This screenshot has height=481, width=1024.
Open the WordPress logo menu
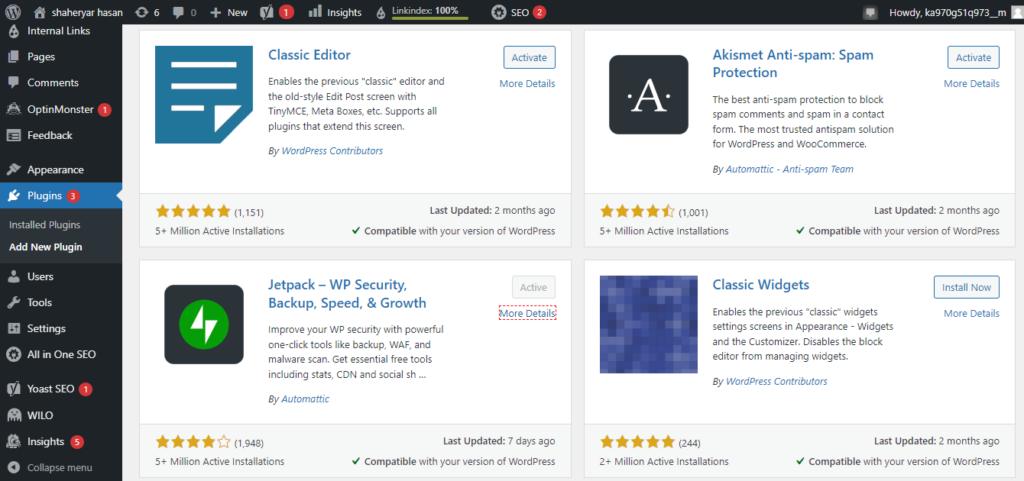tap(13, 12)
